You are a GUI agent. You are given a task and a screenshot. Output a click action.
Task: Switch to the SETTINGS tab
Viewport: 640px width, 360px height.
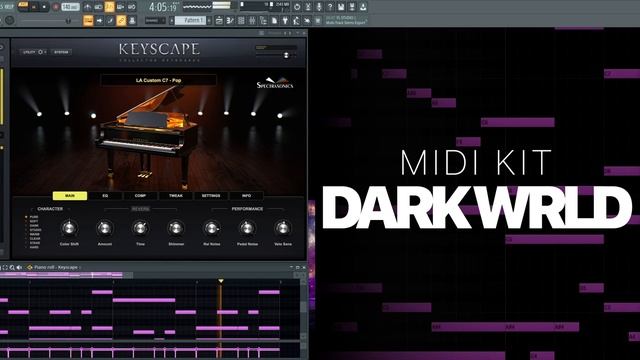coord(211,196)
